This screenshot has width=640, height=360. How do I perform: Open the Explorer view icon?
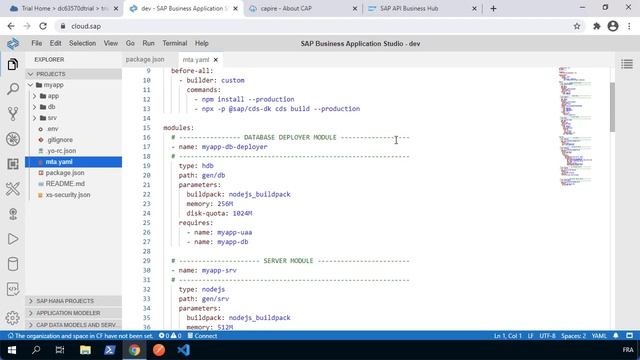click(x=13, y=64)
